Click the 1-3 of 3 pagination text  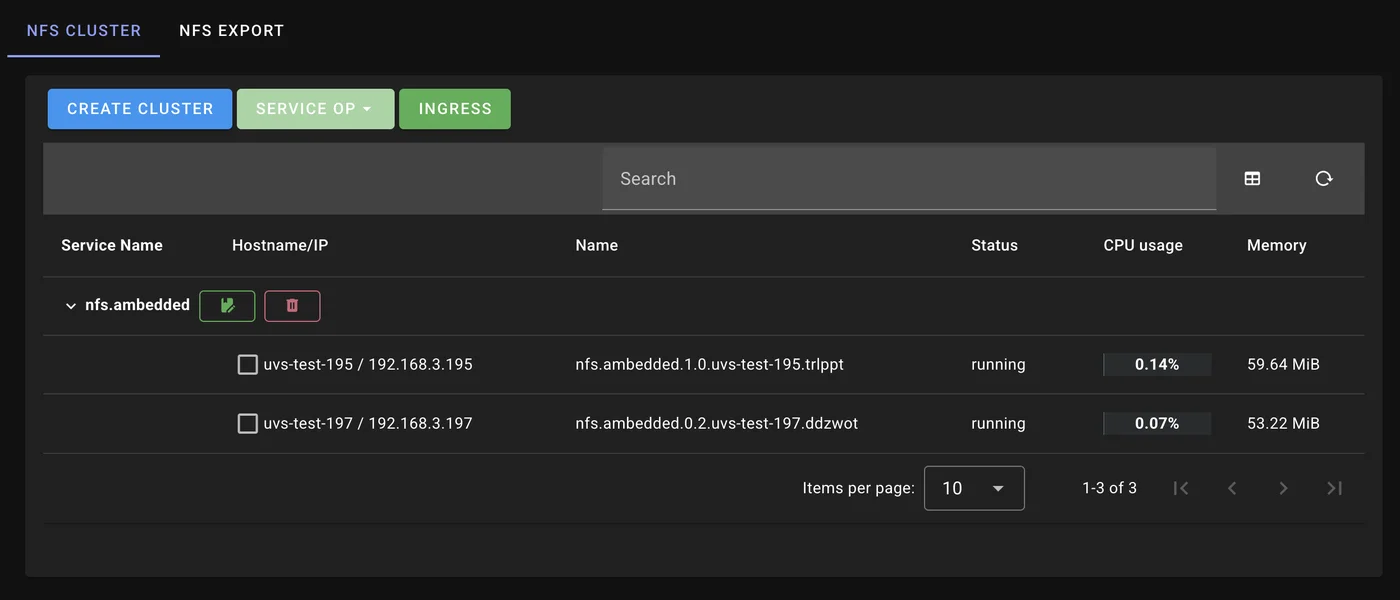click(1109, 488)
